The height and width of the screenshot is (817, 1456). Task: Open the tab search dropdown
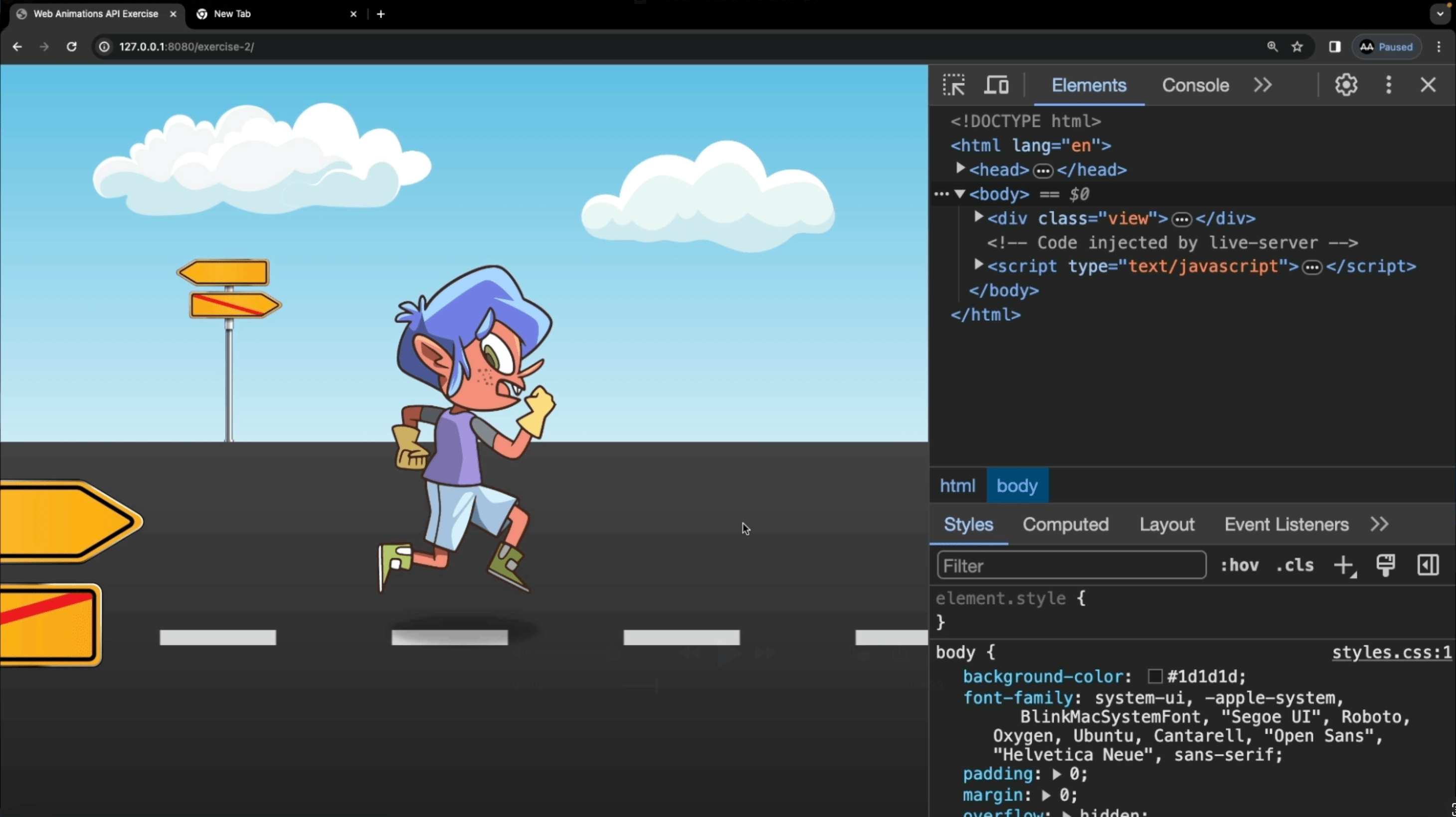coord(1440,13)
